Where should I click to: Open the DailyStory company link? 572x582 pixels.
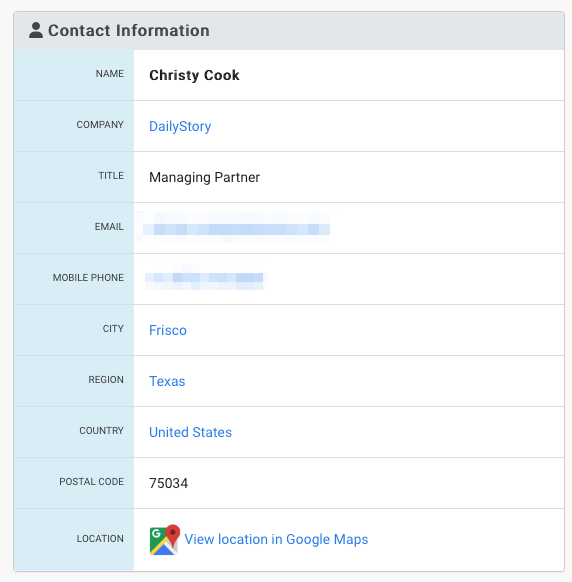tap(180, 127)
